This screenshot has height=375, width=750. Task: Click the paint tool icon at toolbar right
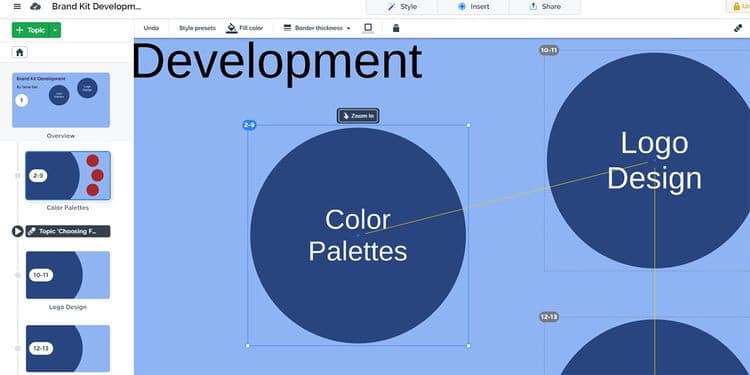(x=738, y=28)
